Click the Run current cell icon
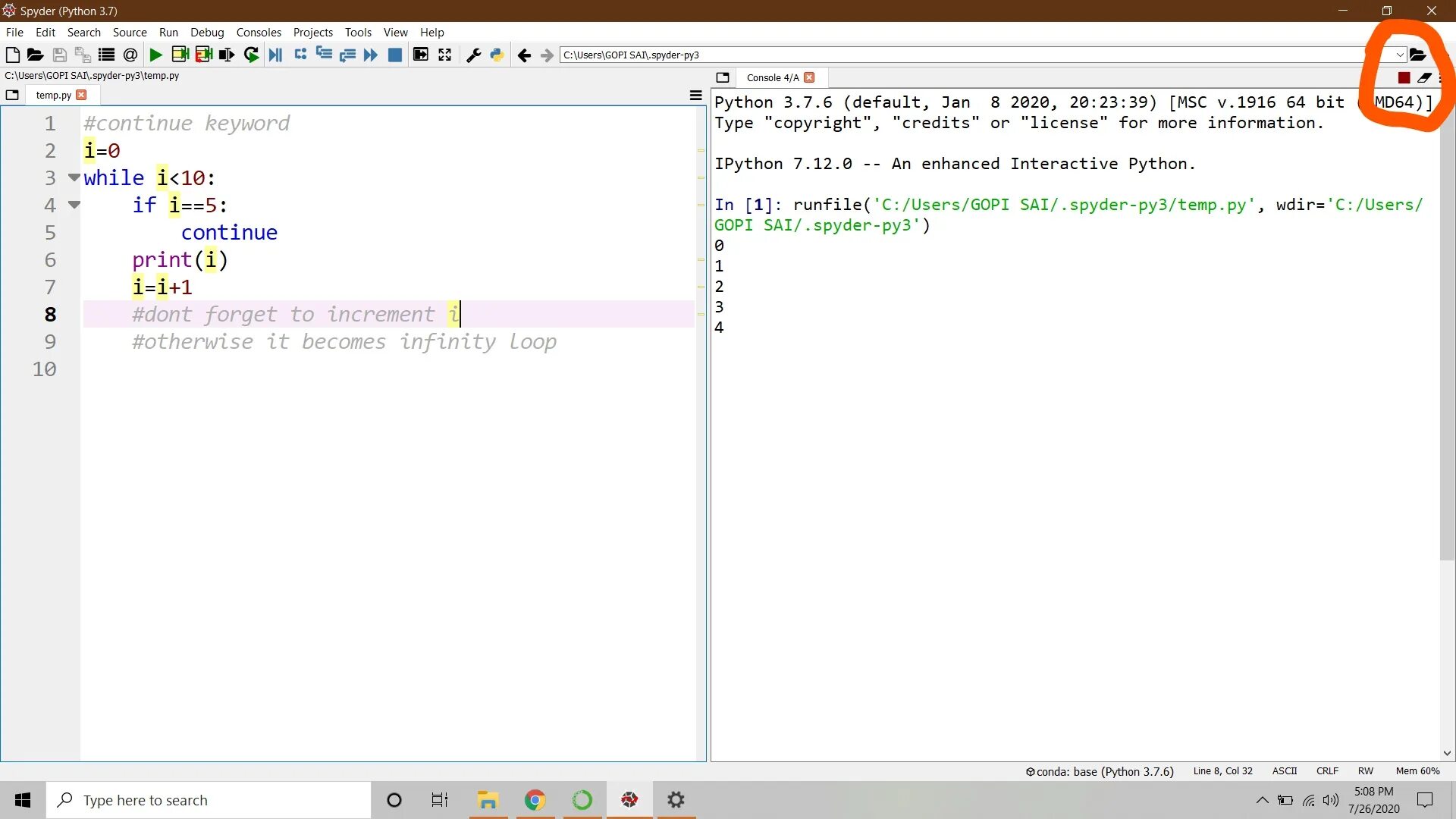 click(x=180, y=55)
